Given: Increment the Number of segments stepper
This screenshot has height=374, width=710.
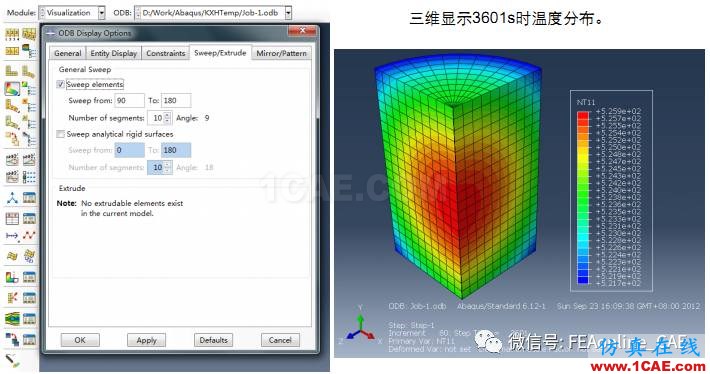Looking at the screenshot, I should (168, 115).
